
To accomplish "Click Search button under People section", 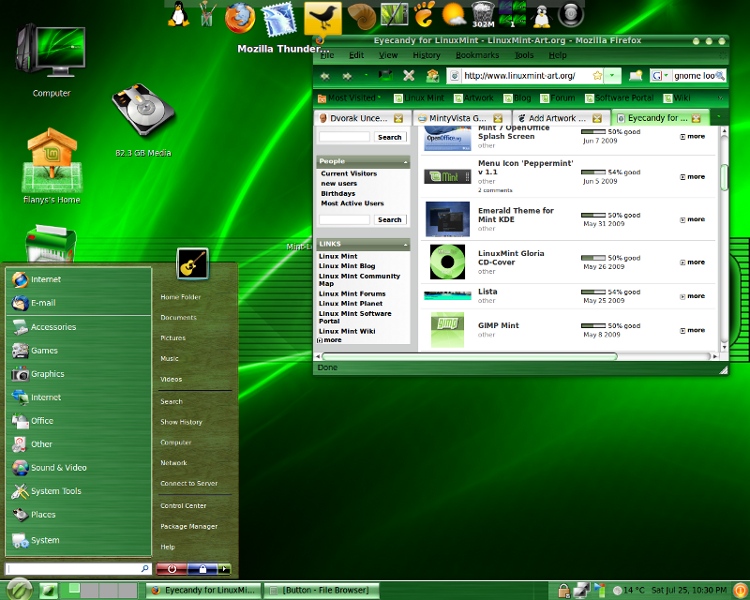I will coord(389,220).
